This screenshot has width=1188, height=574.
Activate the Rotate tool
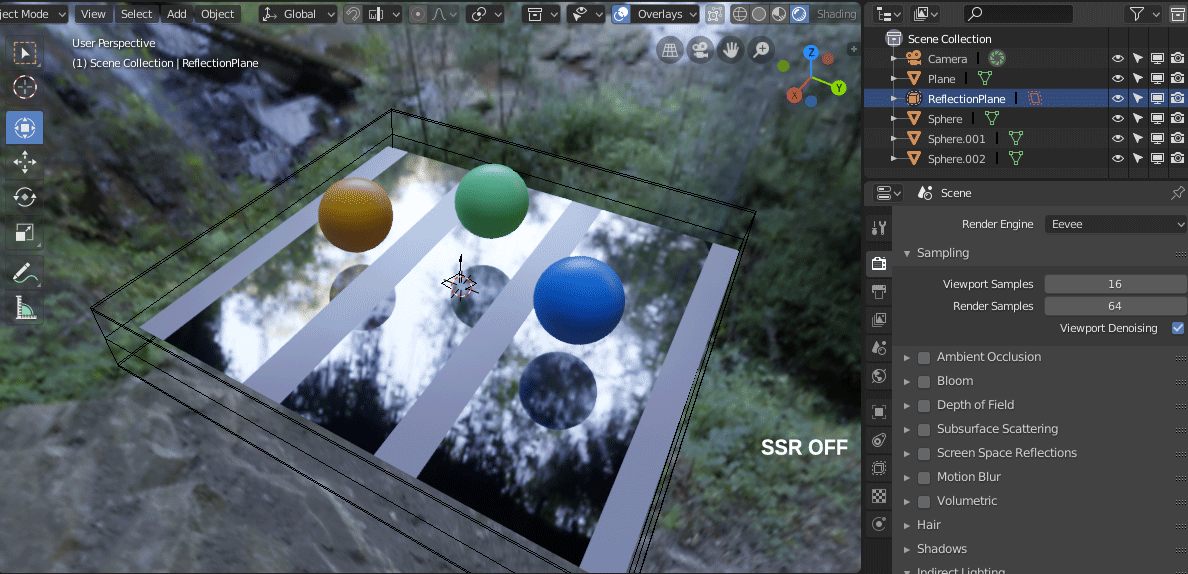coord(25,198)
